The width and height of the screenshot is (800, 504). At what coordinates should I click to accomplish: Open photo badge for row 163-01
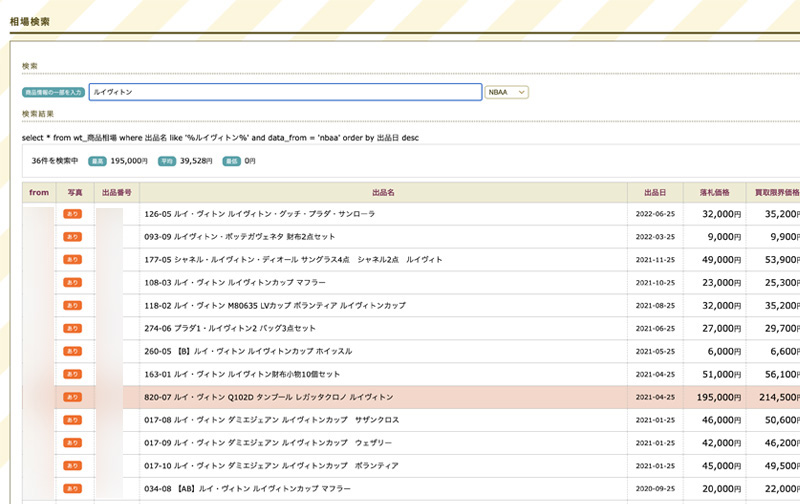[72, 374]
